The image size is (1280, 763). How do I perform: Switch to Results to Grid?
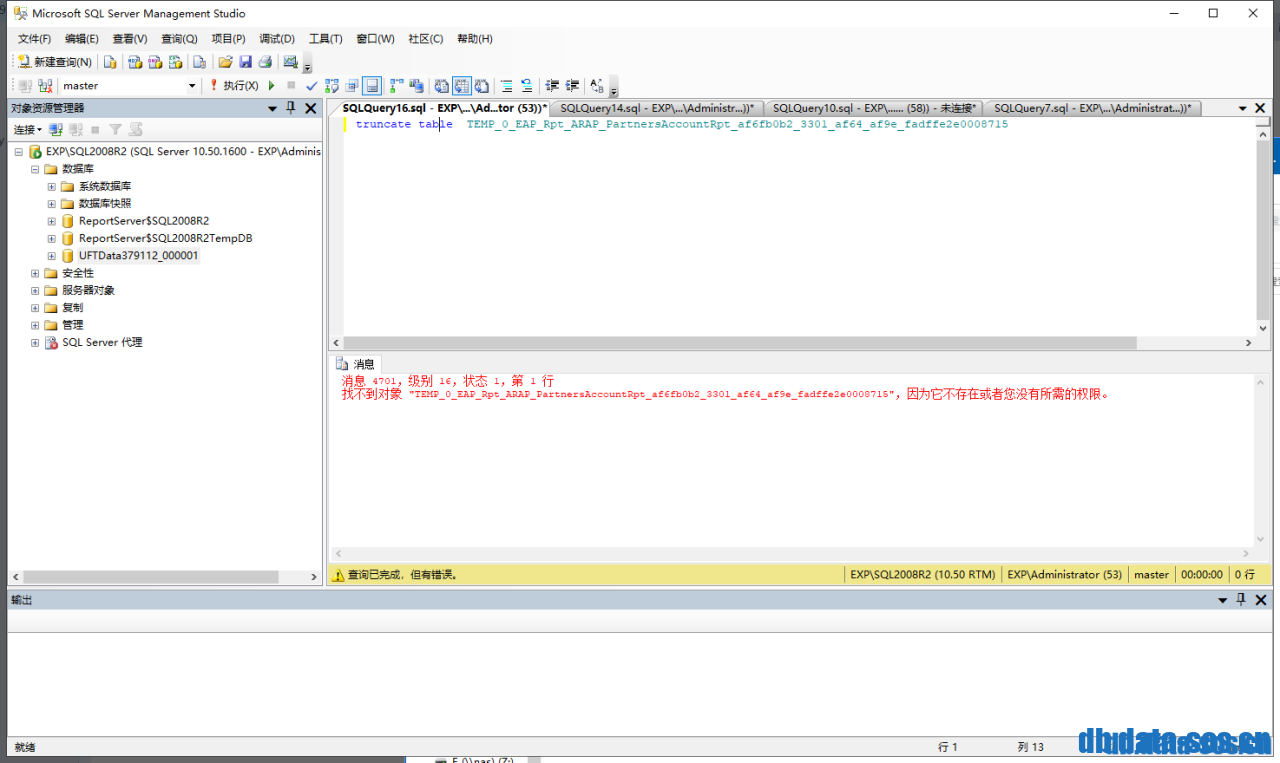coord(461,86)
